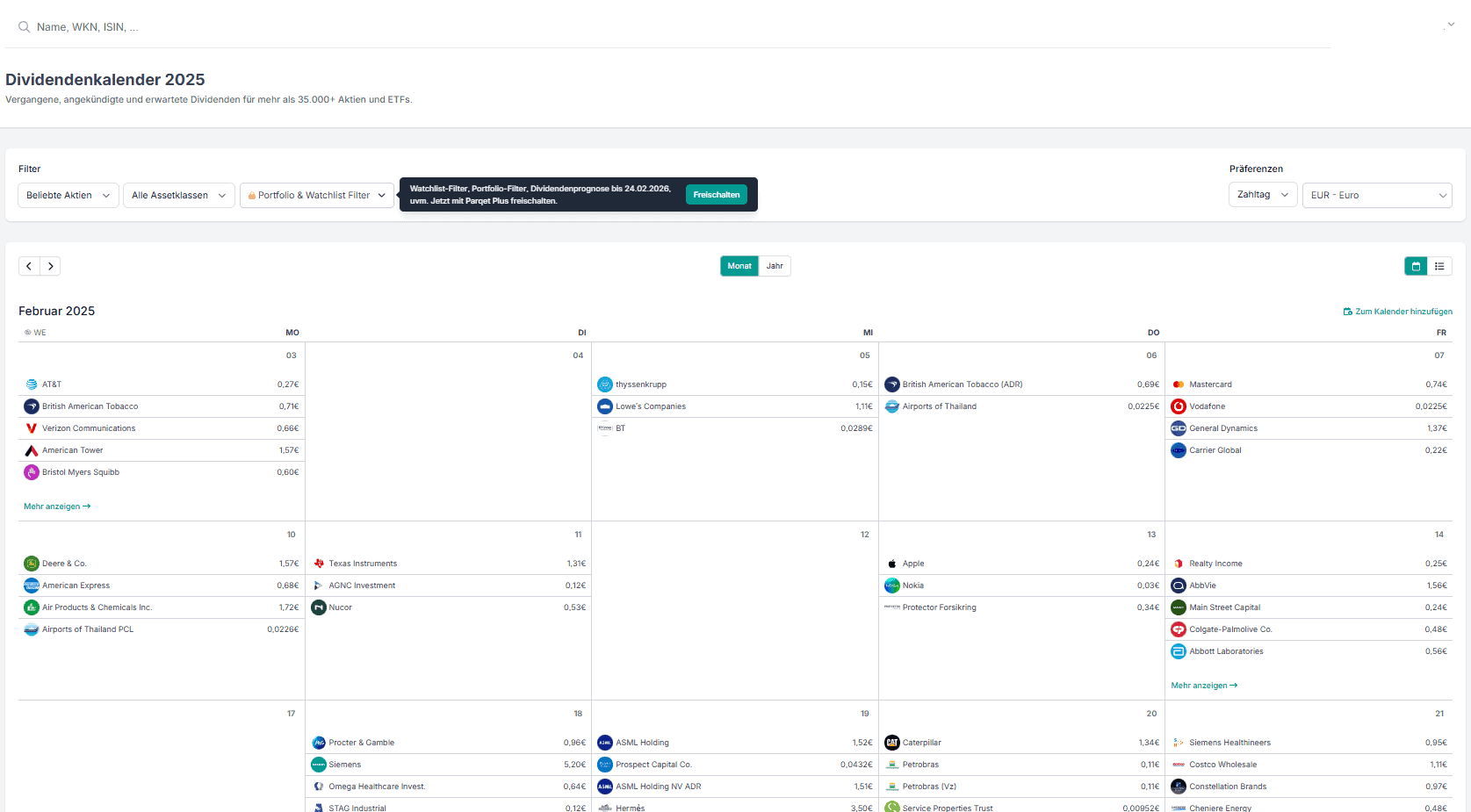Click the Carrier Global logo icon
The image size is (1471, 812).
[x=1179, y=450]
